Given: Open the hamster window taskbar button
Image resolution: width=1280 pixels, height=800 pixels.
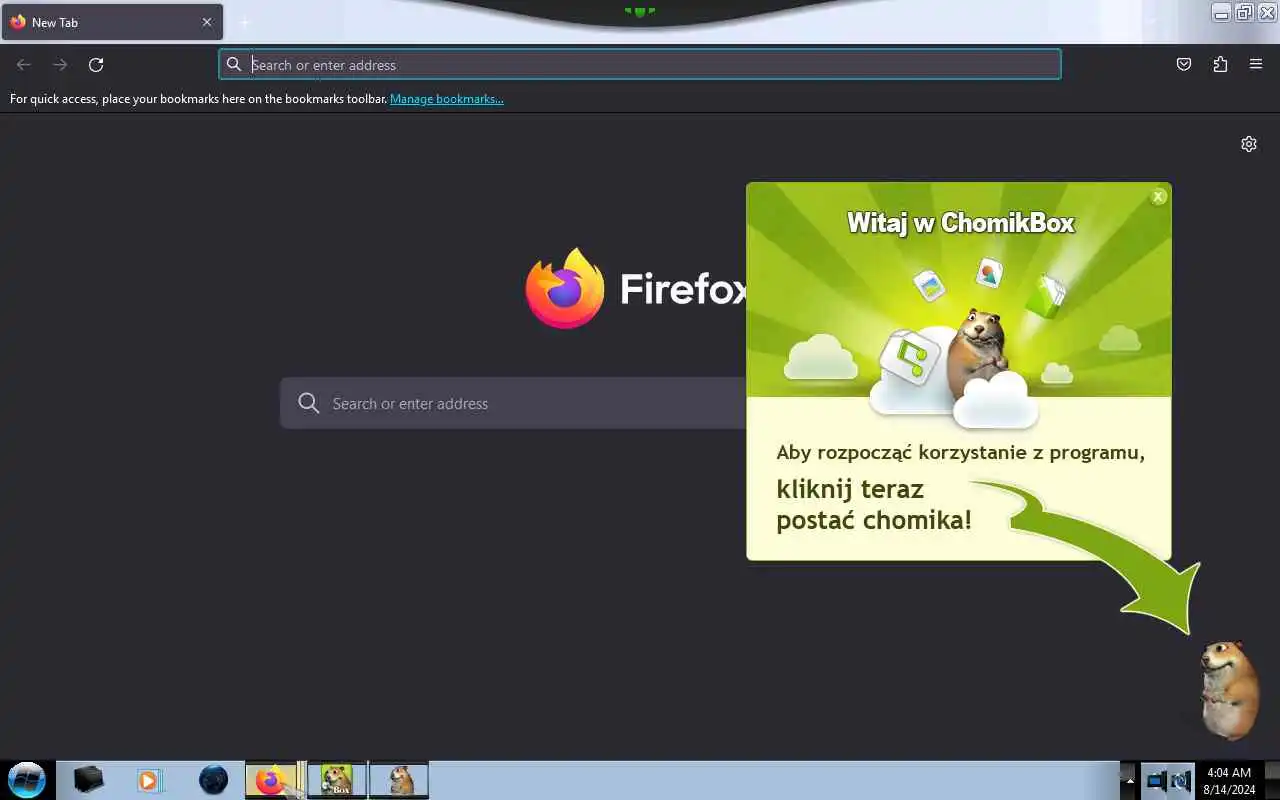Looking at the screenshot, I should click(399, 780).
